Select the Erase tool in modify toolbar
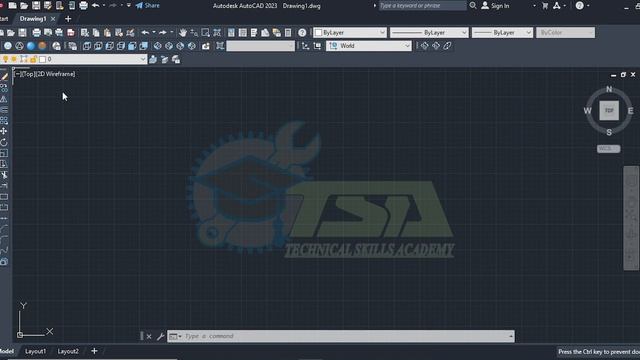This screenshot has height=360, width=640. pyautogui.click(x=4, y=77)
